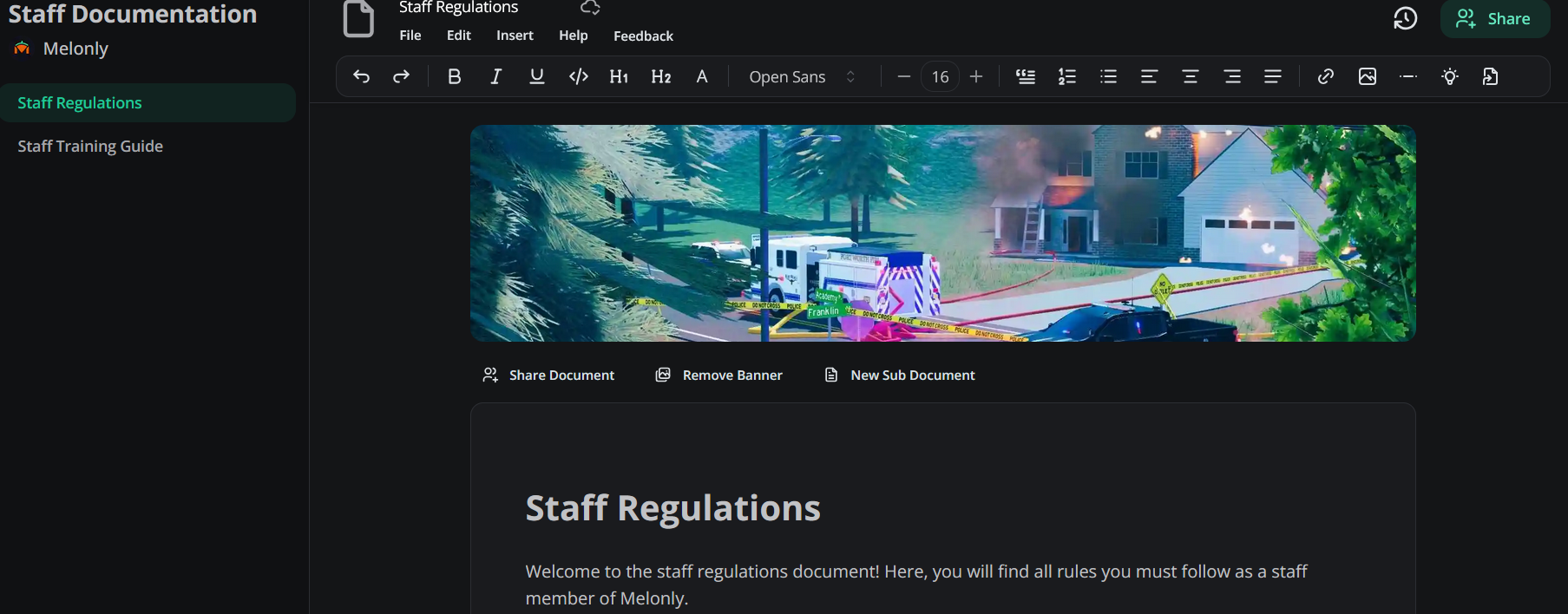Viewport: 1568px width, 614px height.
Task: Toggle underline formatting
Action: (x=537, y=77)
